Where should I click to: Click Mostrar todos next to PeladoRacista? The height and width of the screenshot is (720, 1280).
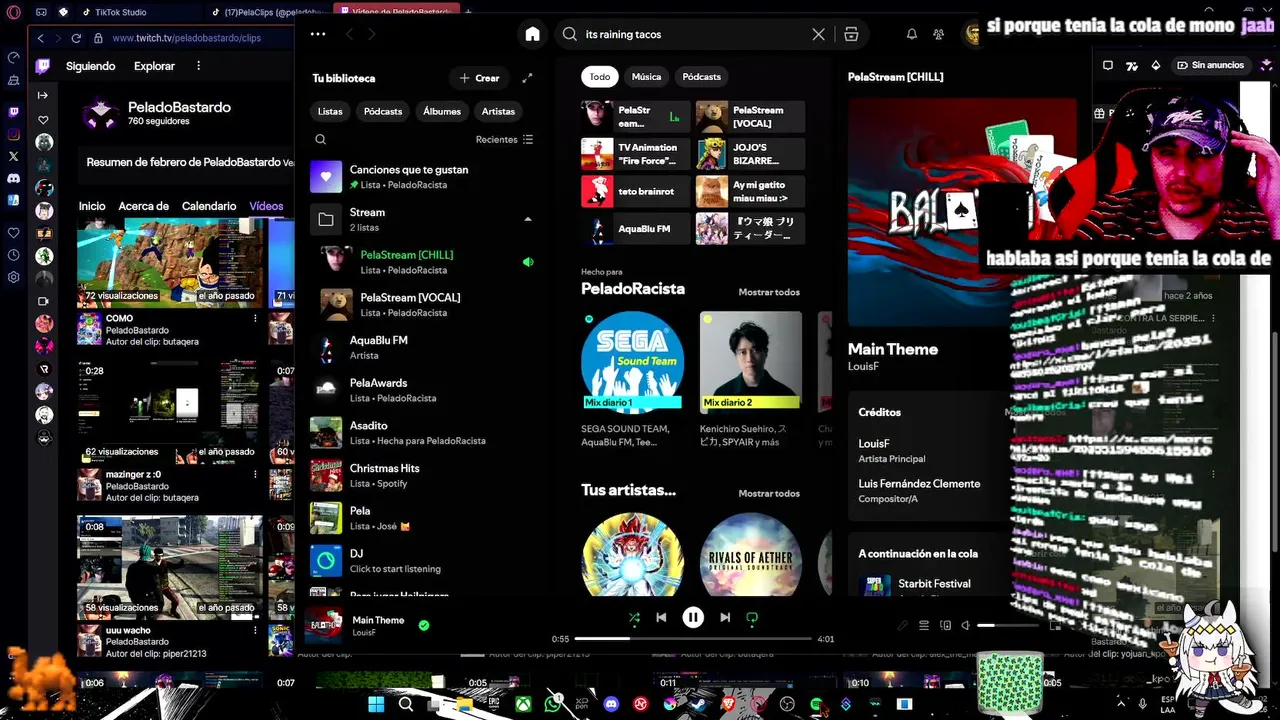click(x=769, y=292)
